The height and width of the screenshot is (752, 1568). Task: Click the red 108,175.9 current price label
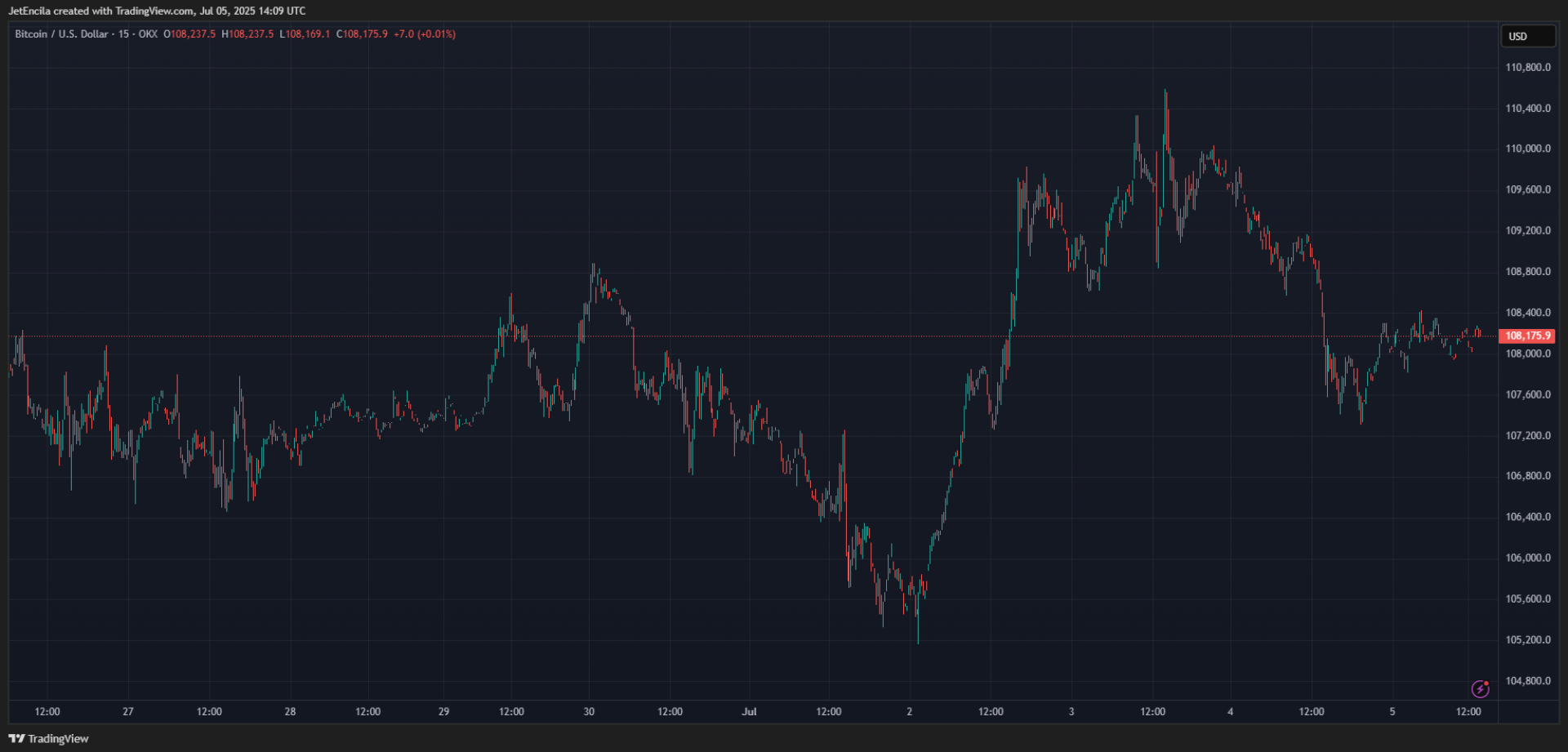coord(1526,336)
